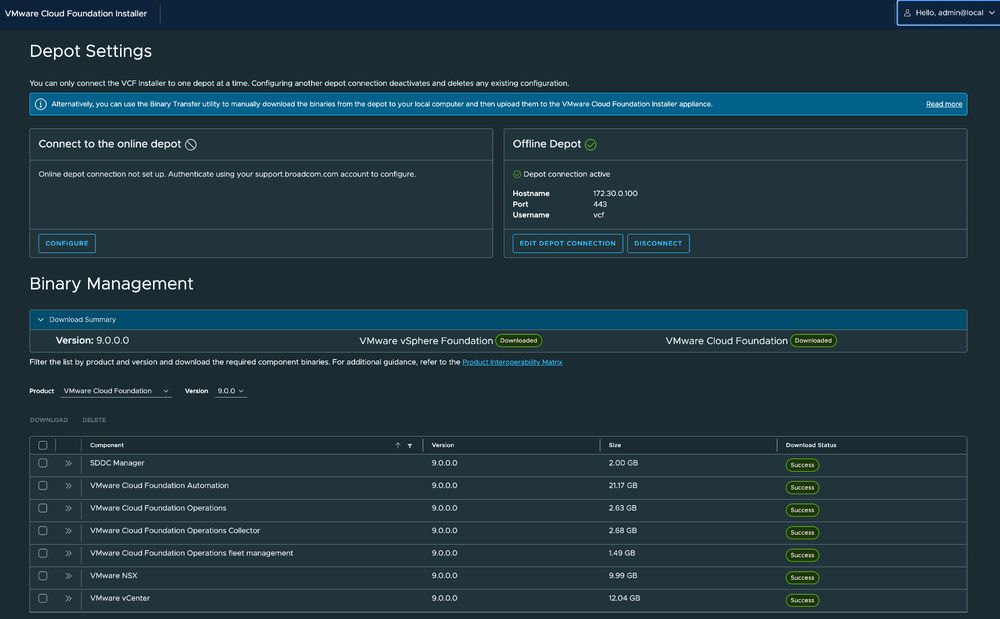This screenshot has width=1000, height=619.
Task: Expand details for SDDC Manager row
Action: tap(68, 463)
